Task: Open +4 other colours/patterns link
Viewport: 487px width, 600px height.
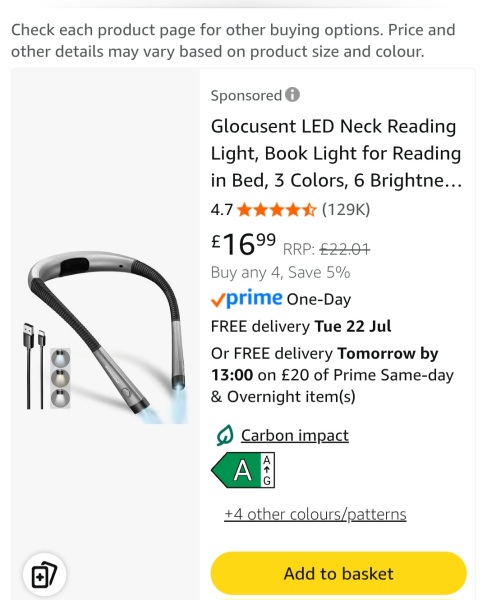Action: [x=315, y=514]
